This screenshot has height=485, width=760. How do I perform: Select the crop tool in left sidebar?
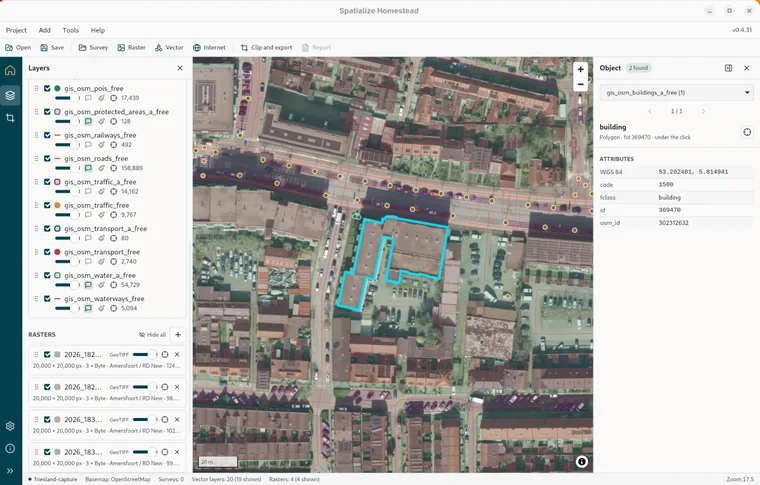point(10,118)
